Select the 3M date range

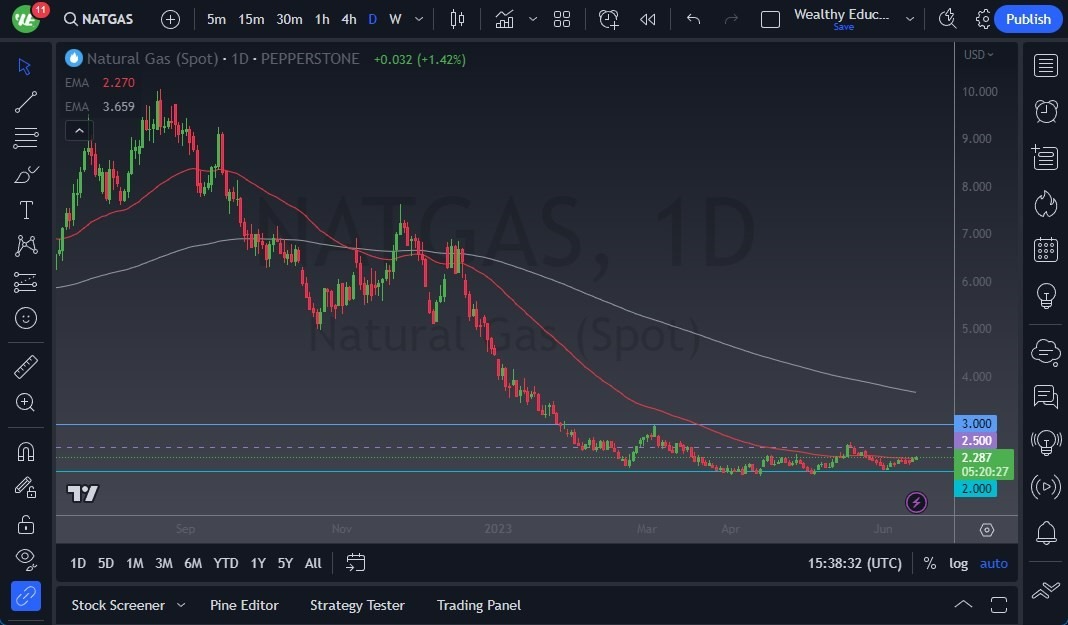[x=163, y=563]
